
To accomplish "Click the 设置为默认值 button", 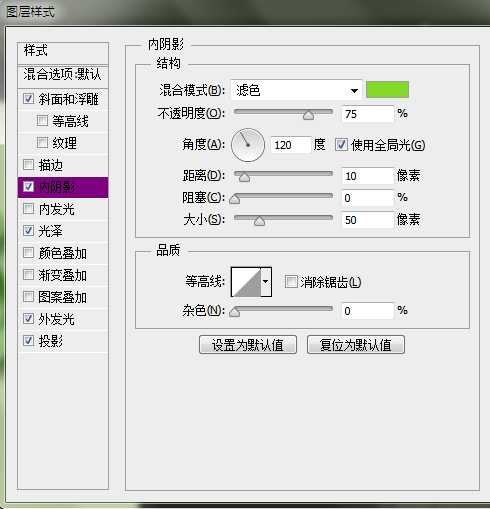I will 248,345.
